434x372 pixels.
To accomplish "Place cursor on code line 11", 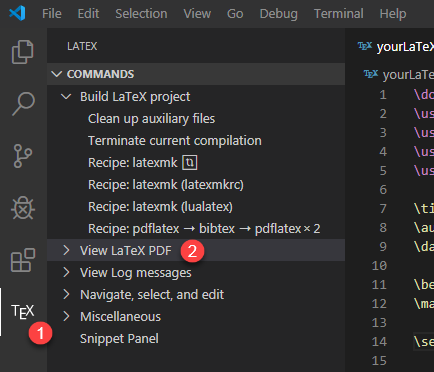I will [x=424, y=284].
